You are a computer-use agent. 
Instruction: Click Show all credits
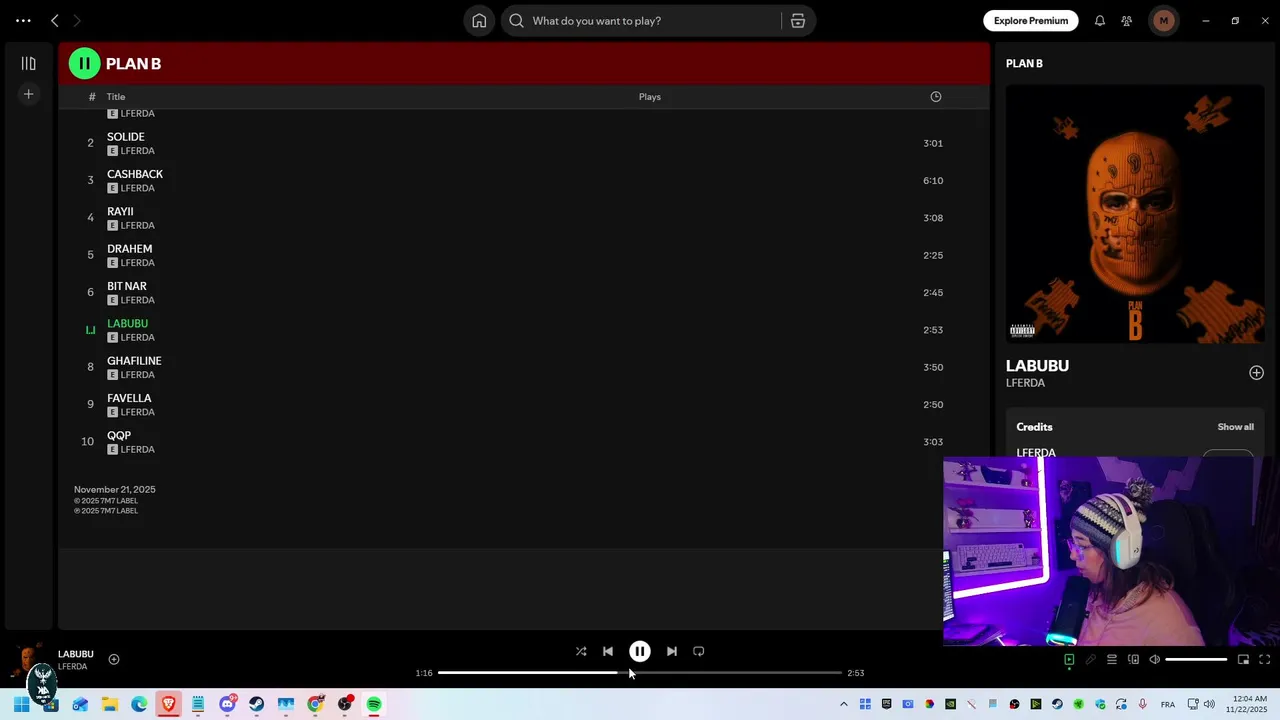coord(1235,427)
